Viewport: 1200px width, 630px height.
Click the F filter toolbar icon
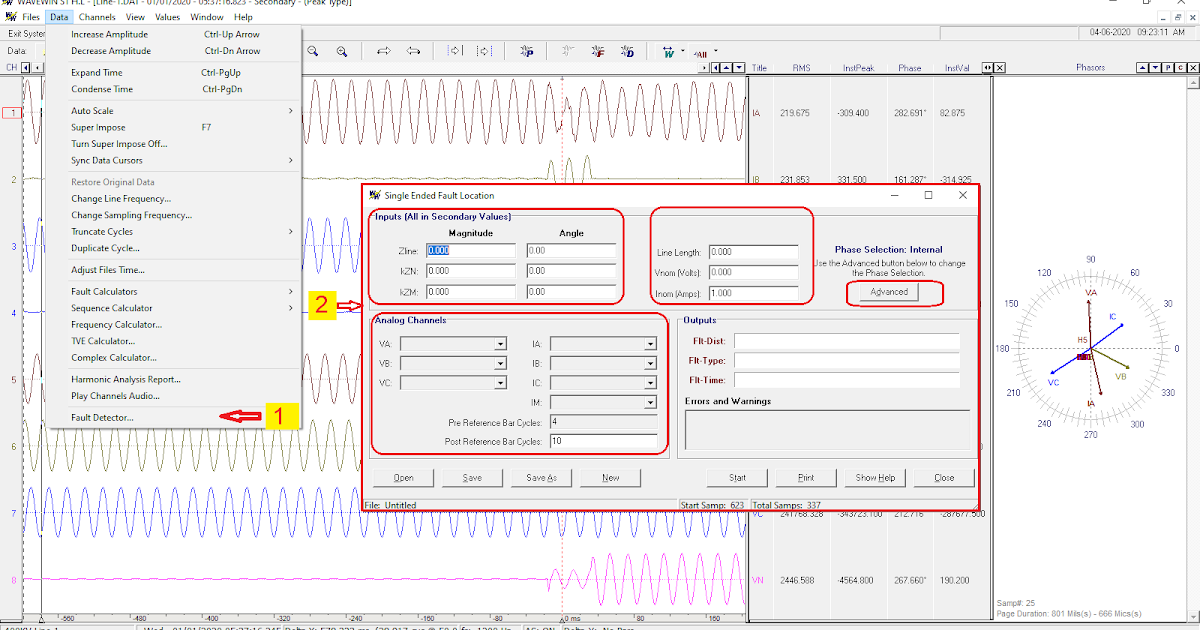[598, 51]
